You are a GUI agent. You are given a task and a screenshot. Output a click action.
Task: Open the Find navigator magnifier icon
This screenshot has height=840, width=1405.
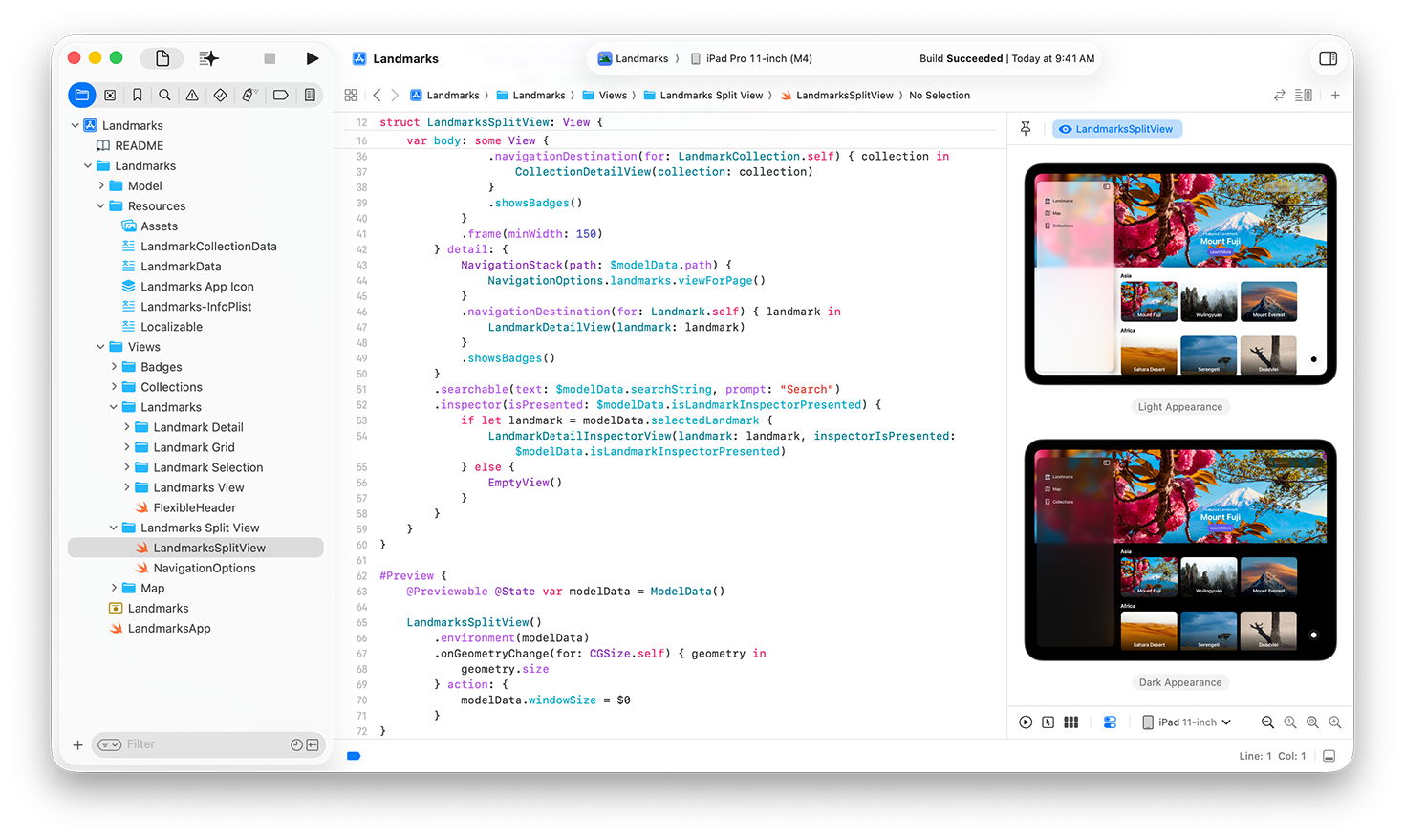tap(164, 96)
